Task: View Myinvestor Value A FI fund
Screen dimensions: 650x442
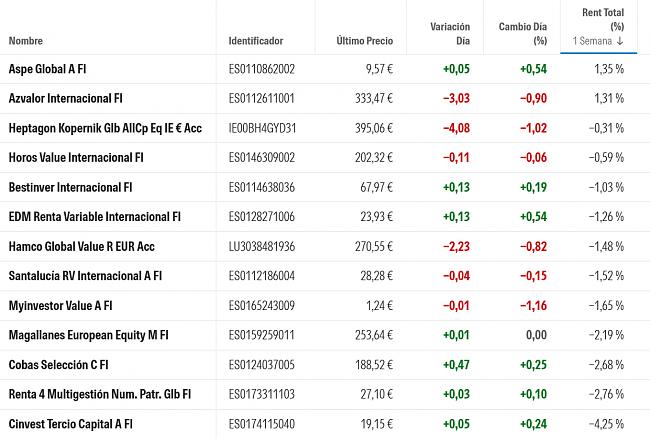Action: coord(60,305)
